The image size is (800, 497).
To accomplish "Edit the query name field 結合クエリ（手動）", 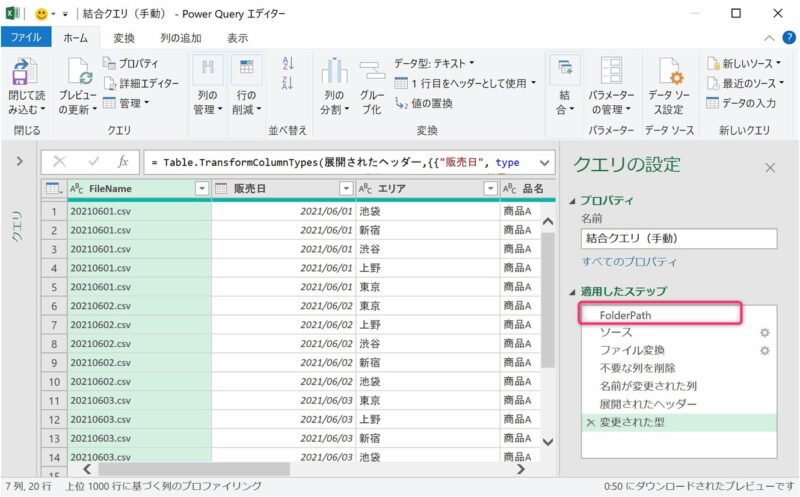I will [x=679, y=238].
